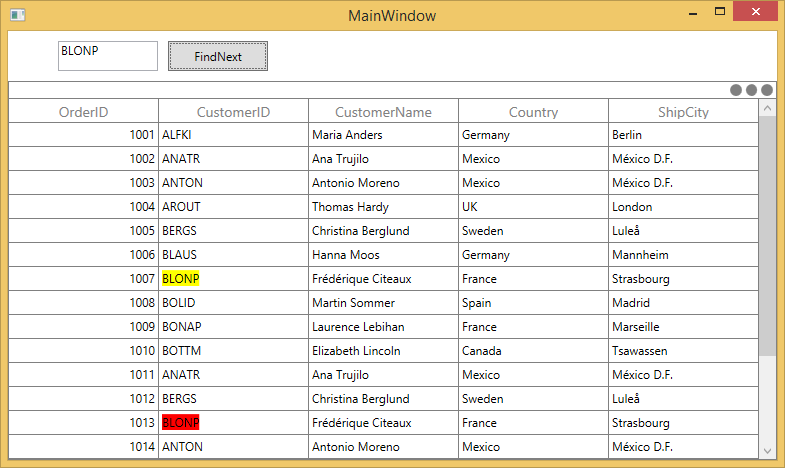Image resolution: width=785 pixels, height=468 pixels.
Task: Select the Mannheim ship city cell
Action: [683, 255]
